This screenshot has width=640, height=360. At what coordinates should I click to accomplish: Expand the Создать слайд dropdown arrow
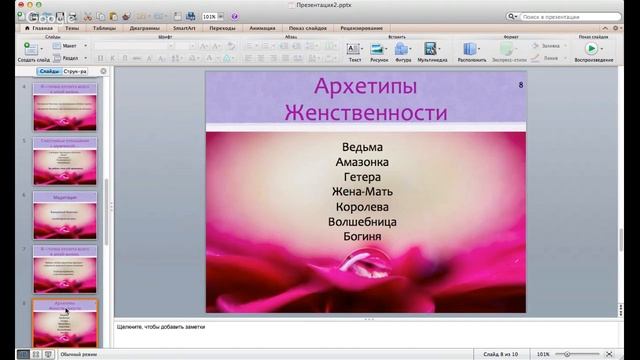click(x=42, y=49)
